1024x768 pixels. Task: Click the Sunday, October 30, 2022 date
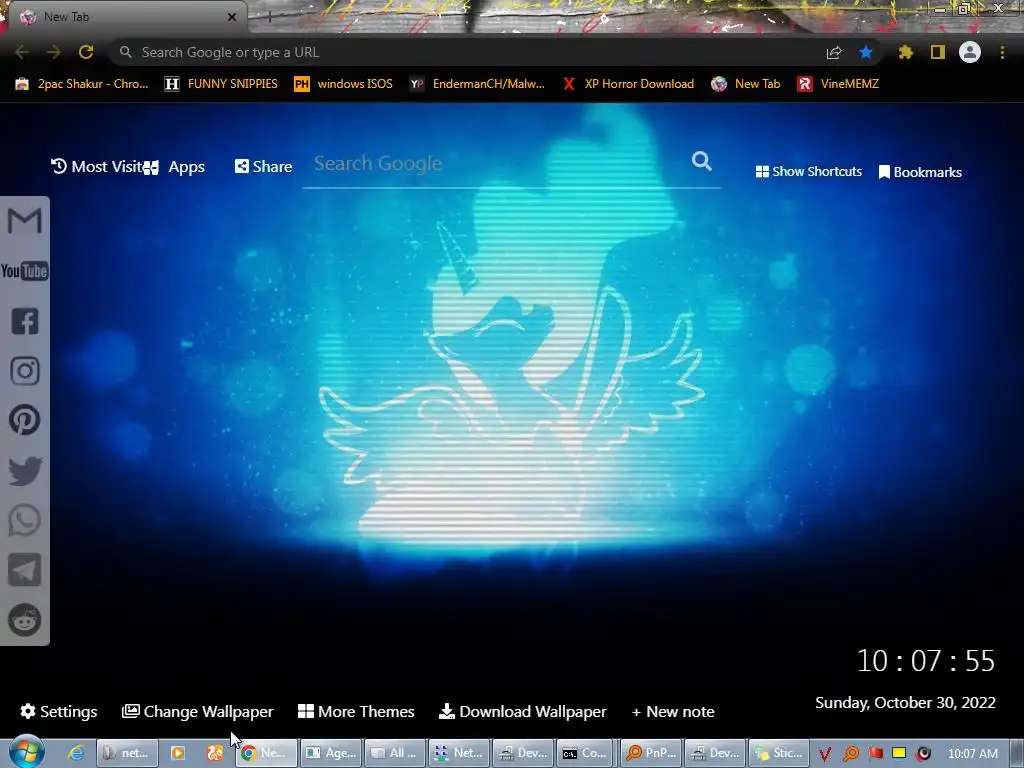point(905,703)
